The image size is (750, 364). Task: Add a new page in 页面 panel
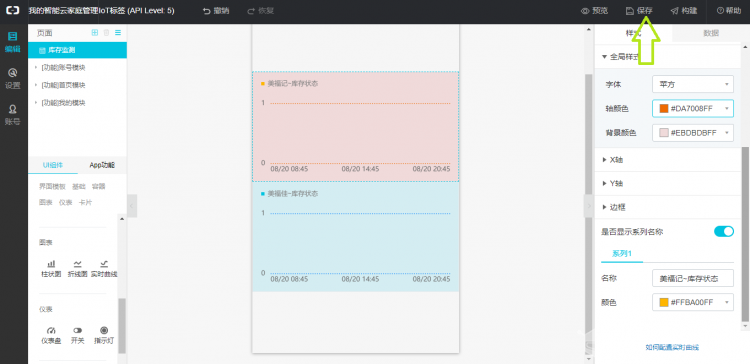(x=95, y=33)
